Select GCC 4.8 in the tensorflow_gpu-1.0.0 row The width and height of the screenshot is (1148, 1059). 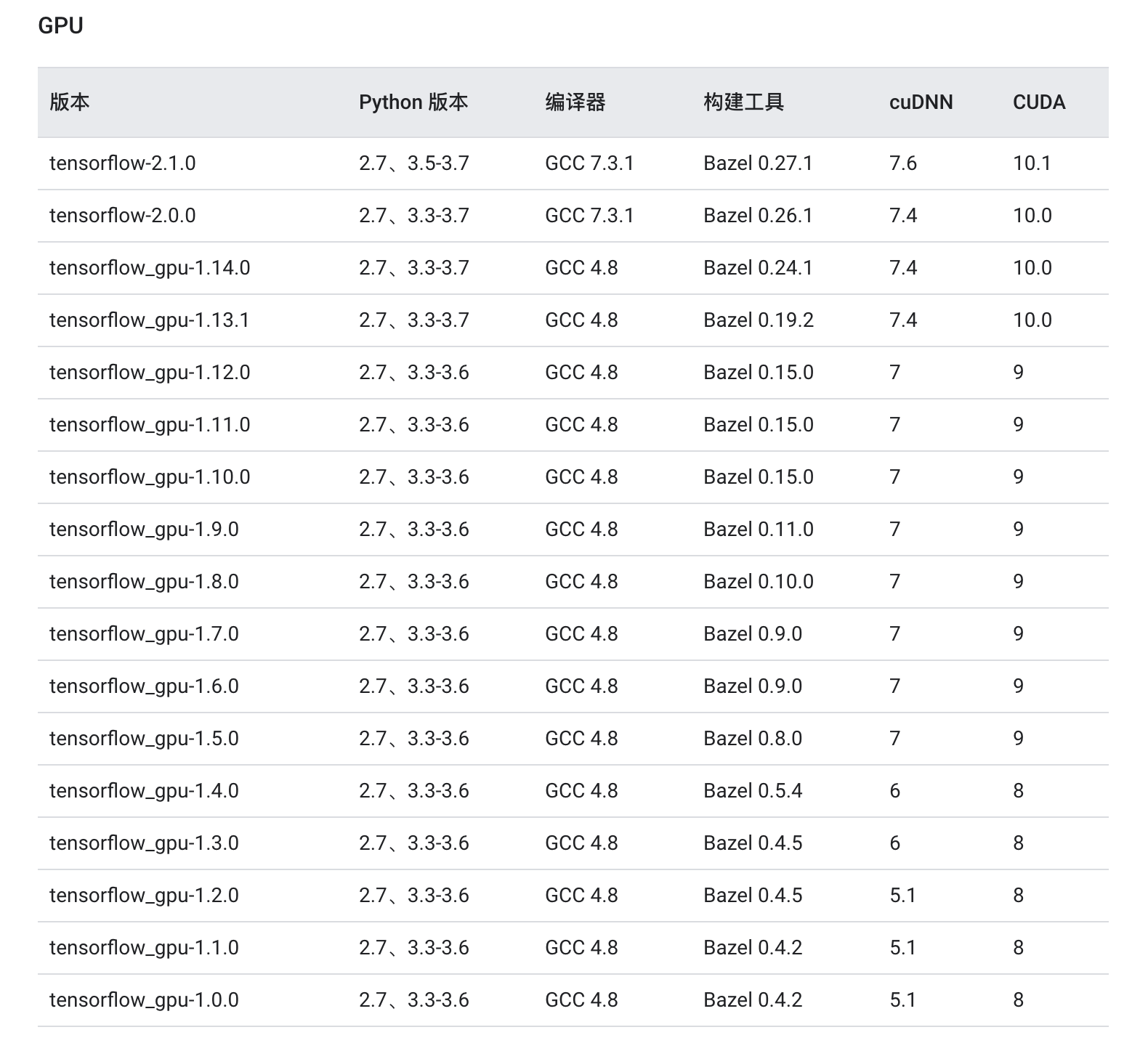pos(581,1000)
